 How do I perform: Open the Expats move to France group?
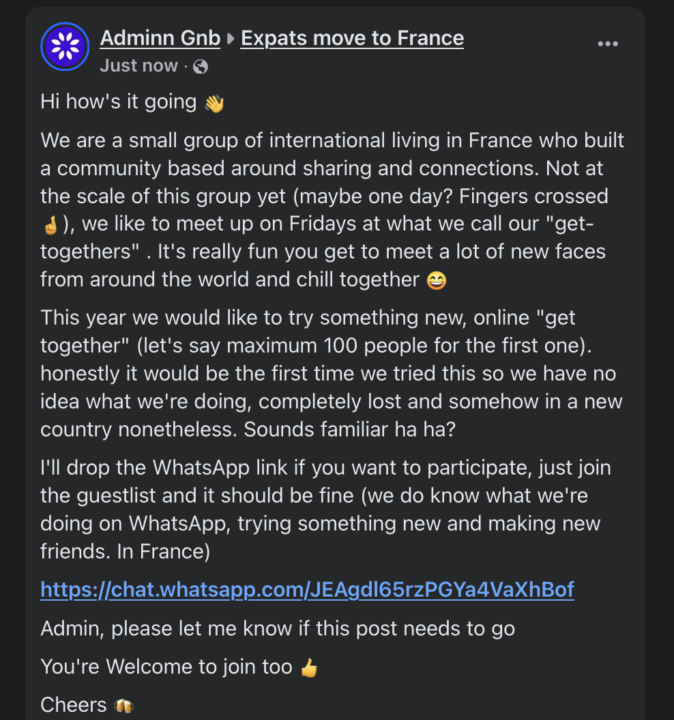point(352,39)
